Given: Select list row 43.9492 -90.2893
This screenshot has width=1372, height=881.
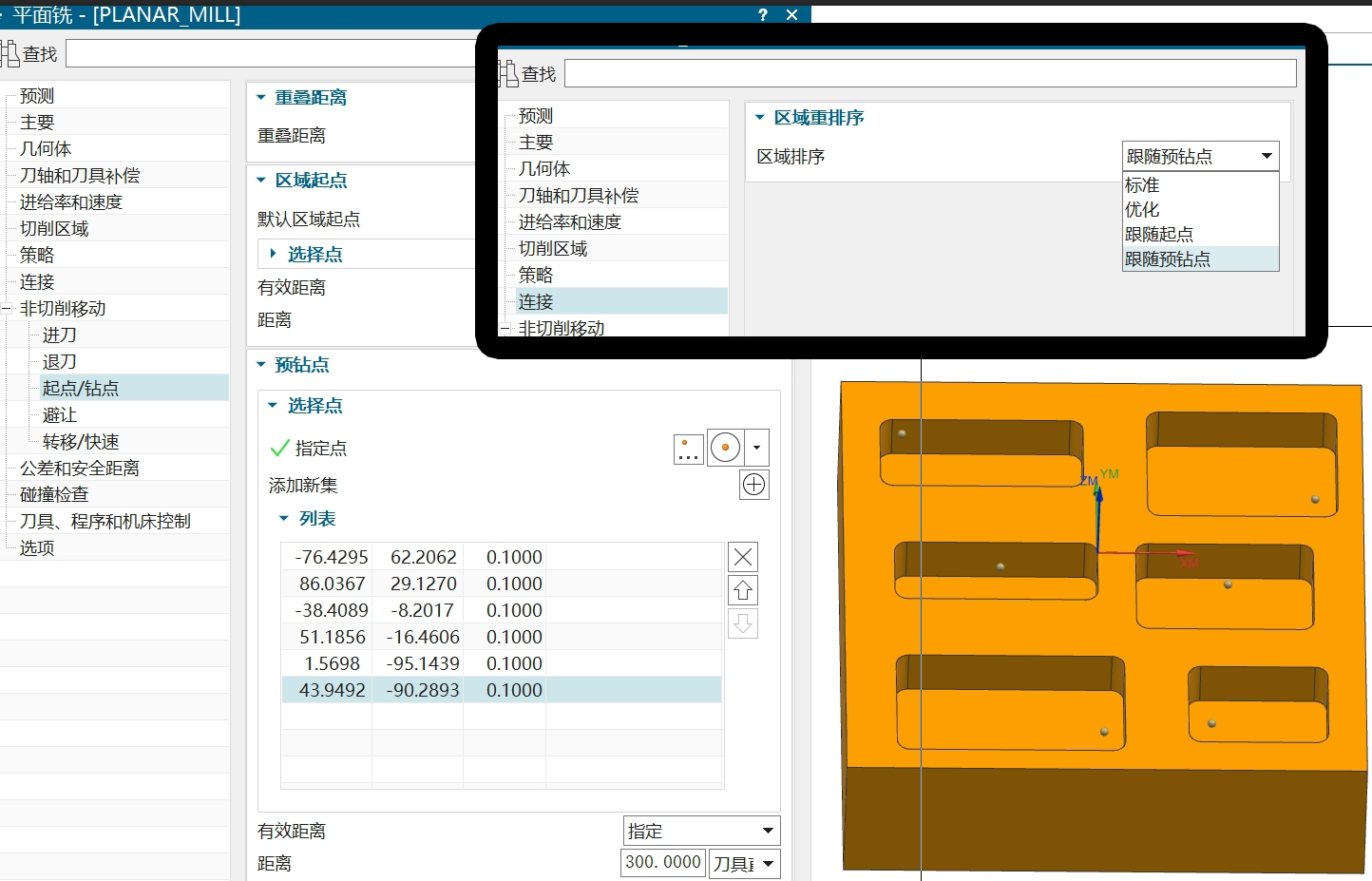Looking at the screenshot, I should (502, 690).
